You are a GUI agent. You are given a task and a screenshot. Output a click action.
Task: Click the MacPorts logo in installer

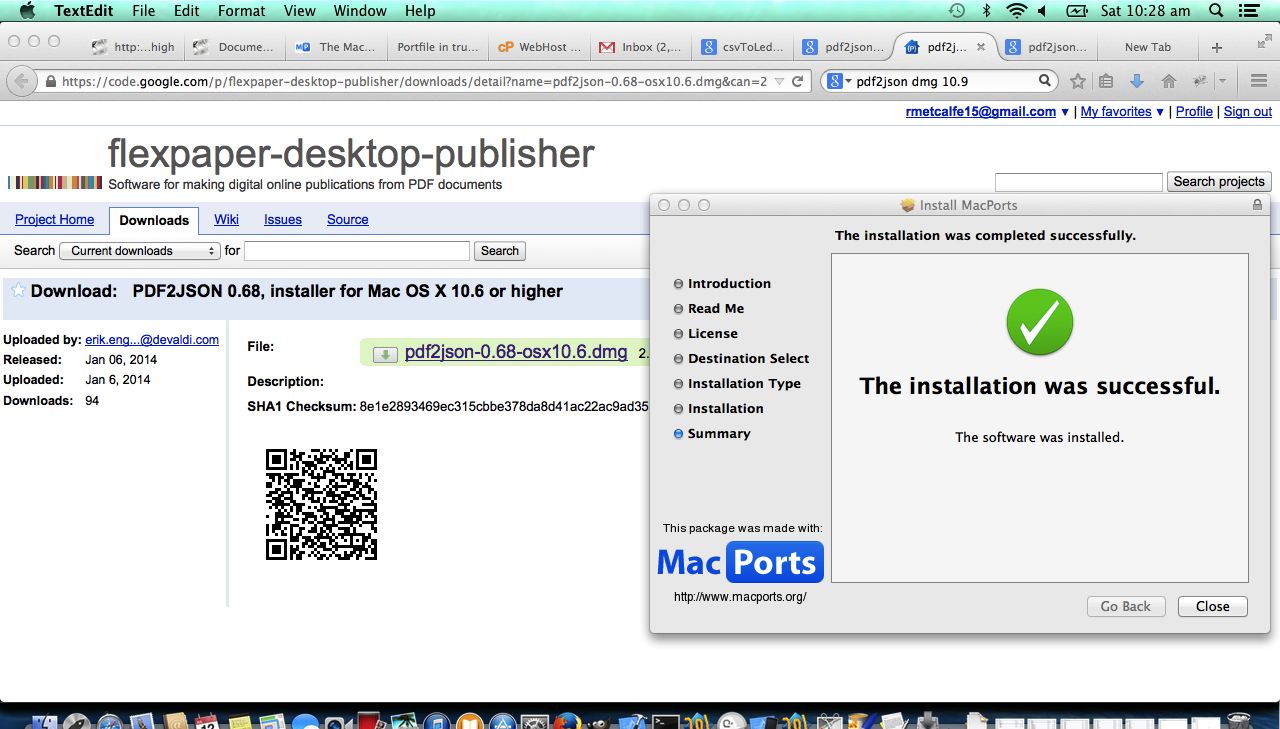740,563
